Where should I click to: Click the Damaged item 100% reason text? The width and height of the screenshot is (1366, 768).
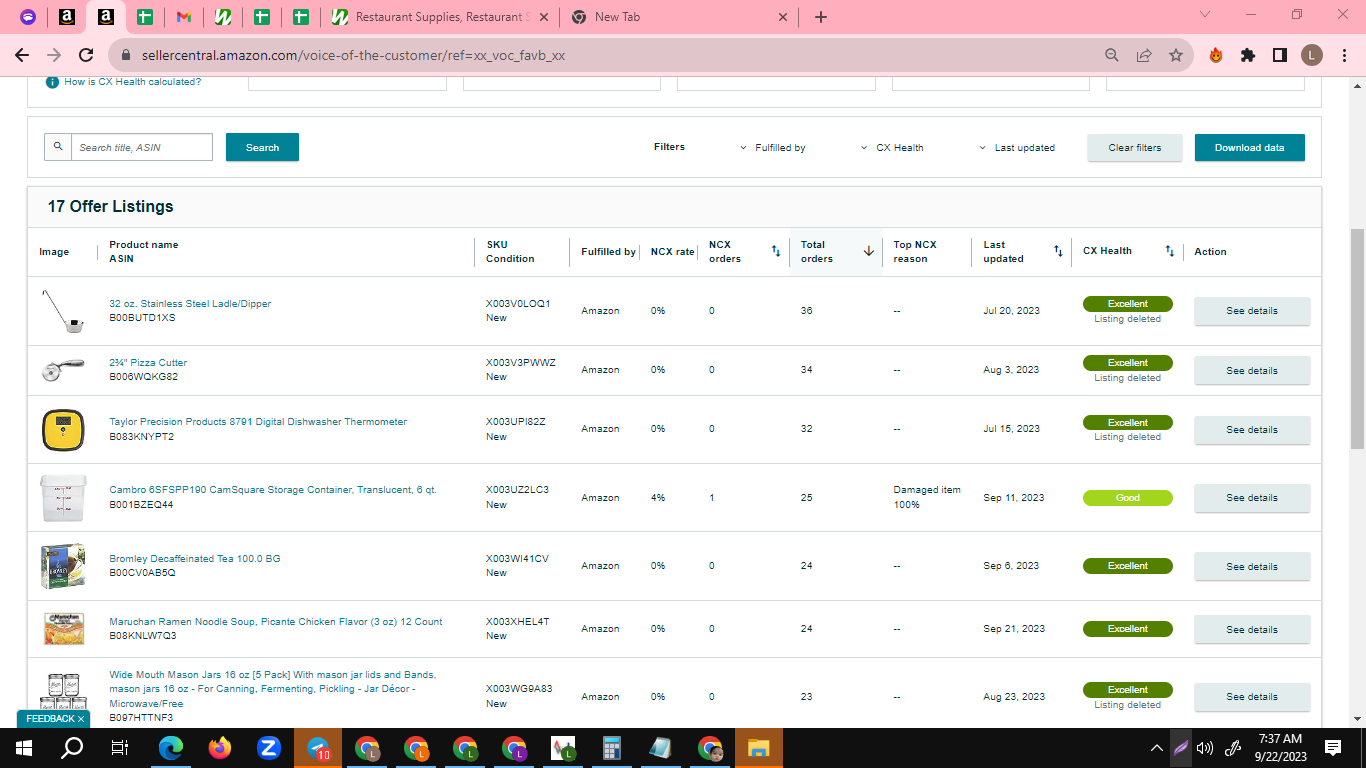(x=927, y=497)
